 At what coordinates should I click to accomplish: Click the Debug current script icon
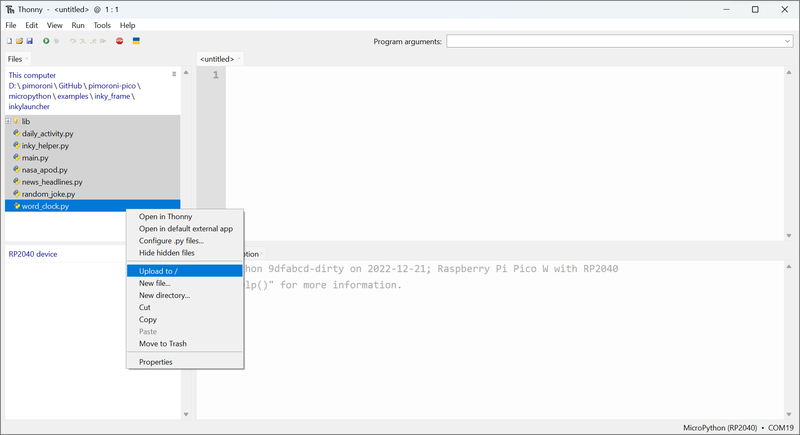pyautogui.click(x=56, y=41)
